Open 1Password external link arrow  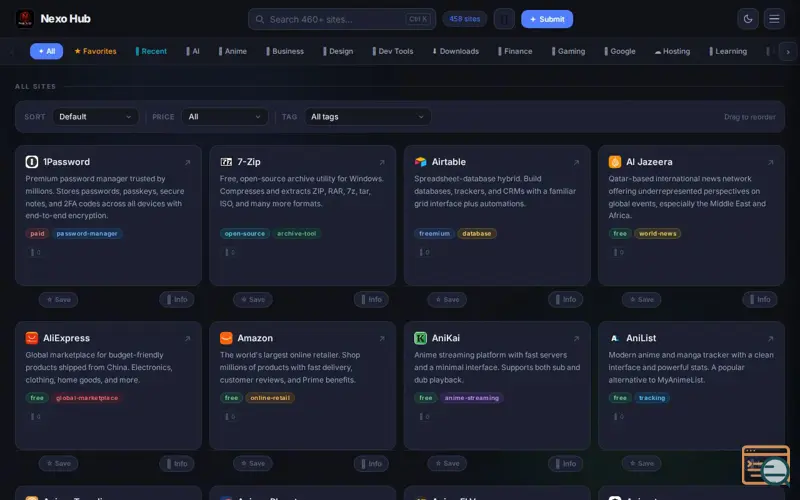187,162
